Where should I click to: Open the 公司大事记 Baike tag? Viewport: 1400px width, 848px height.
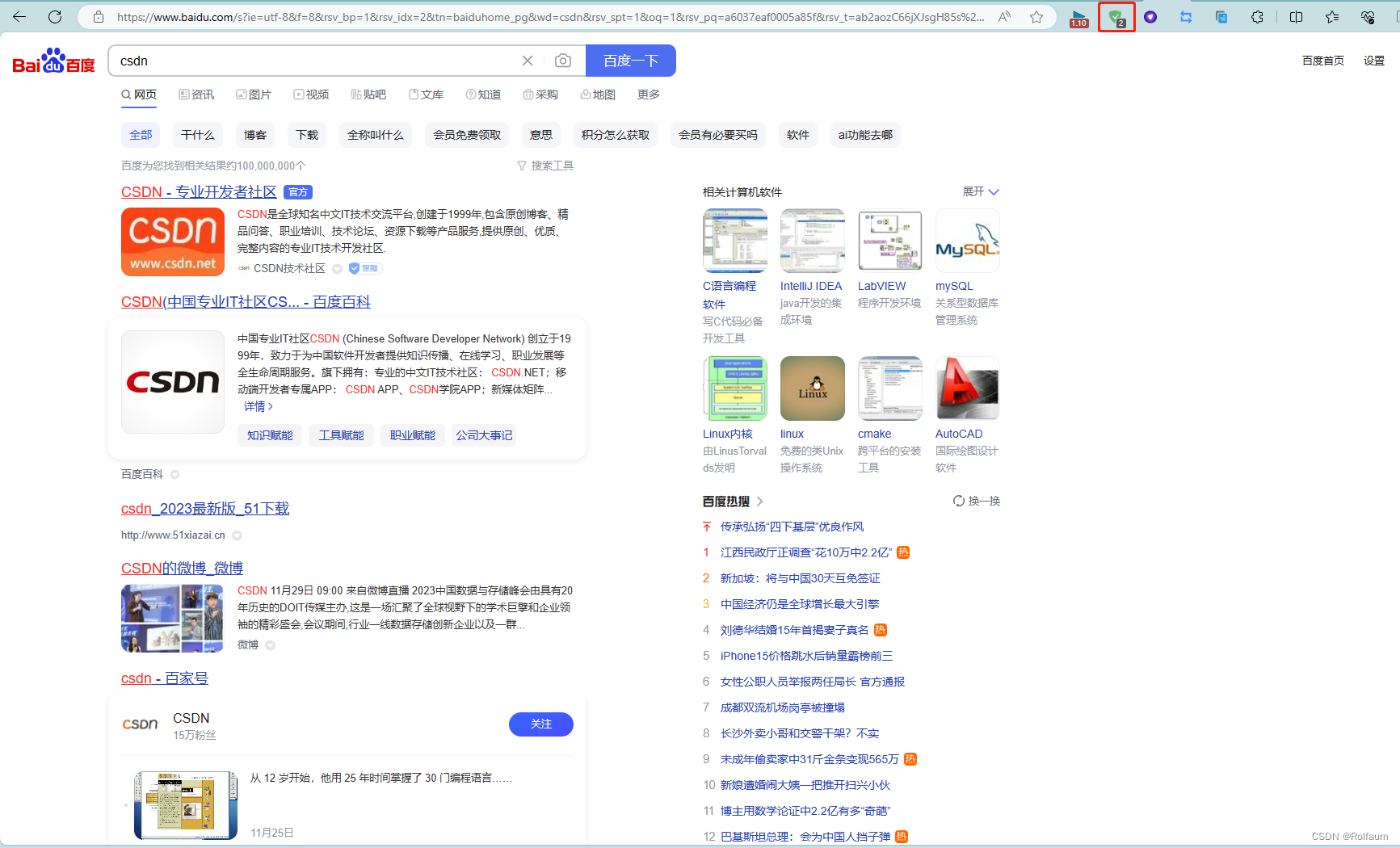484,435
